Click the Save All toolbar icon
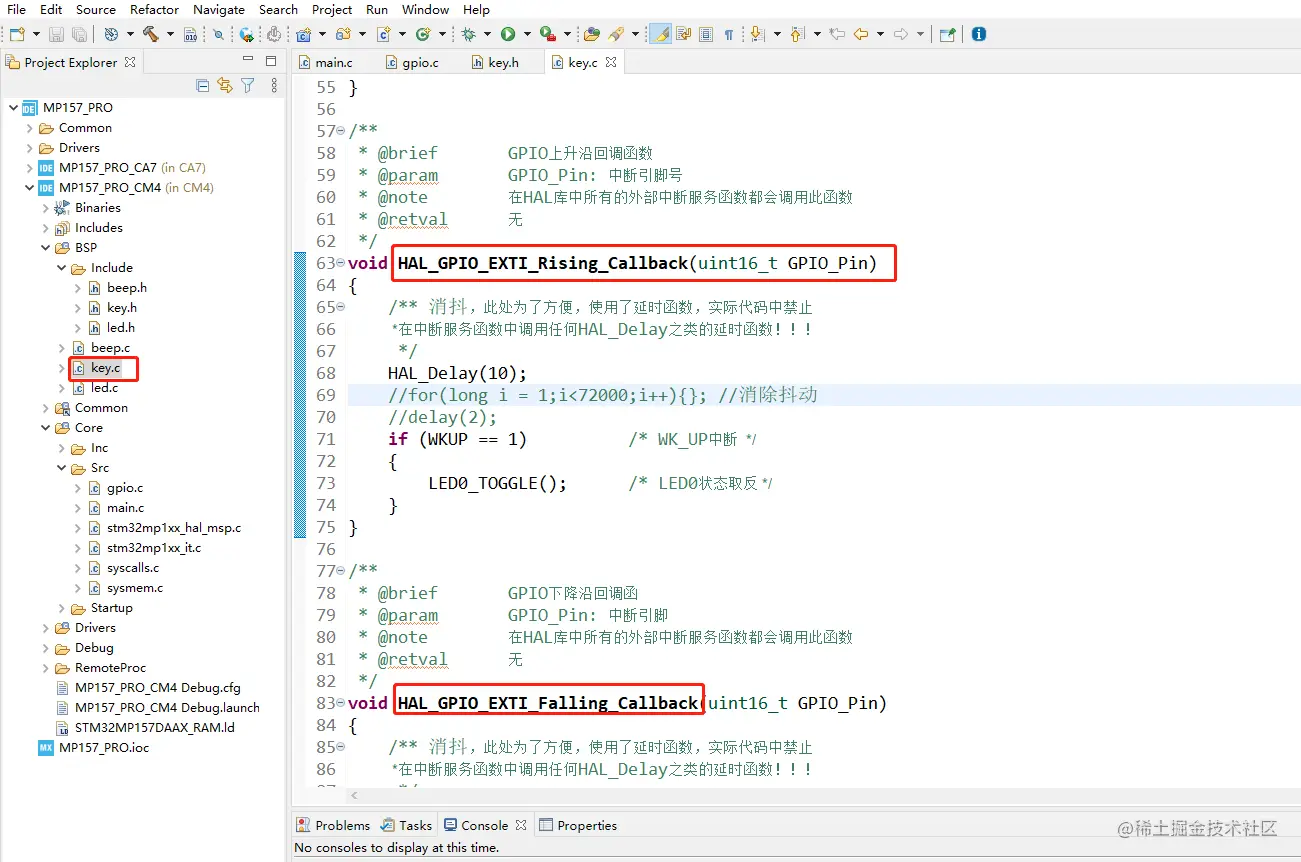This screenshot has width=1301, height=862. (80, 34)
